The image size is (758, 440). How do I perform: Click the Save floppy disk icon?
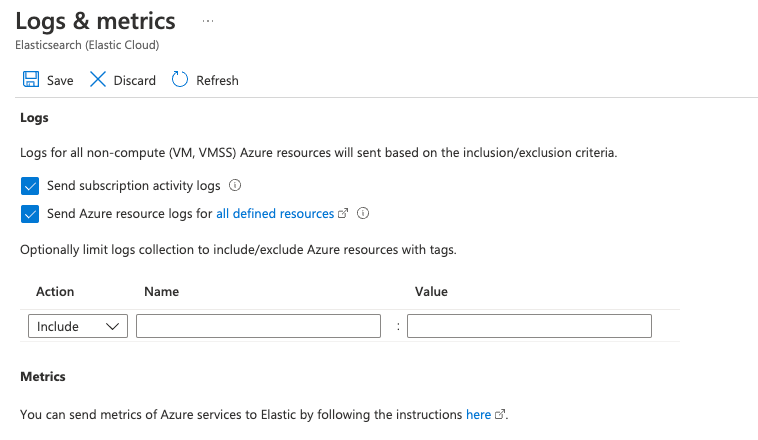[30, 80]
